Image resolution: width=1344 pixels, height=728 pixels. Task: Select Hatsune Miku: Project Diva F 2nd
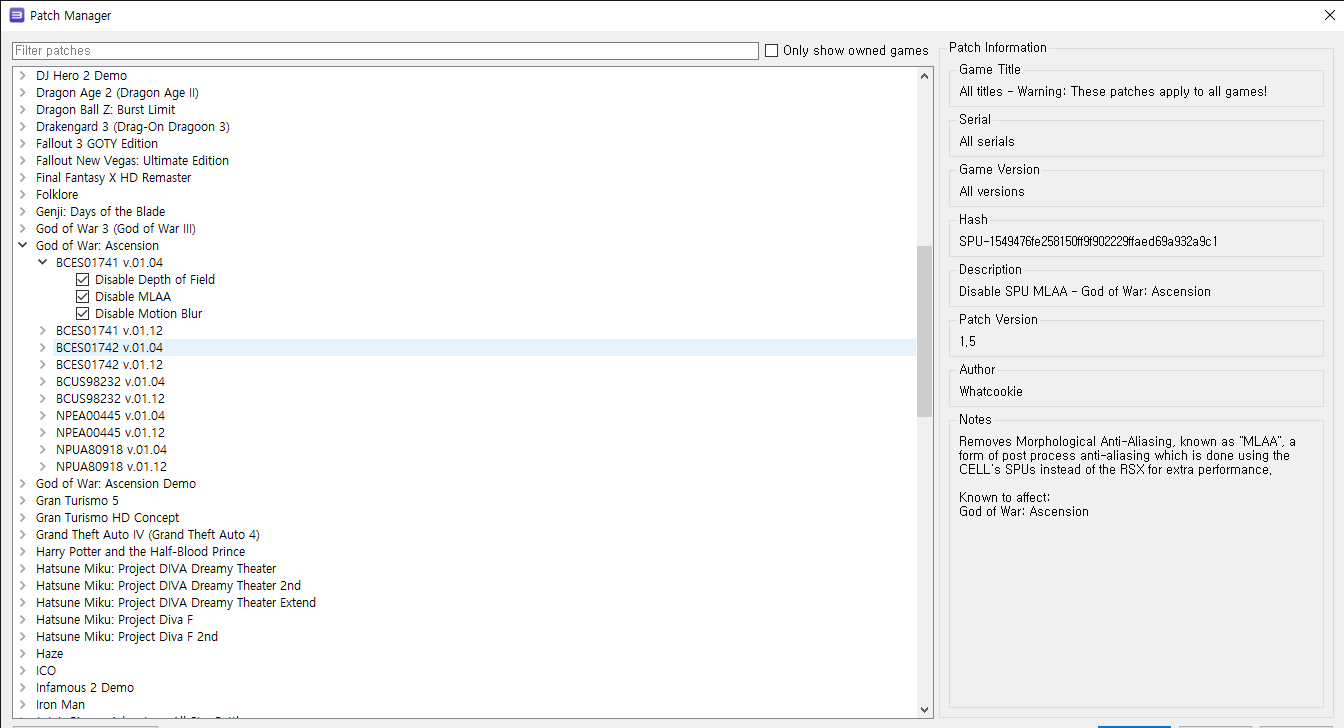pos(127,637)
